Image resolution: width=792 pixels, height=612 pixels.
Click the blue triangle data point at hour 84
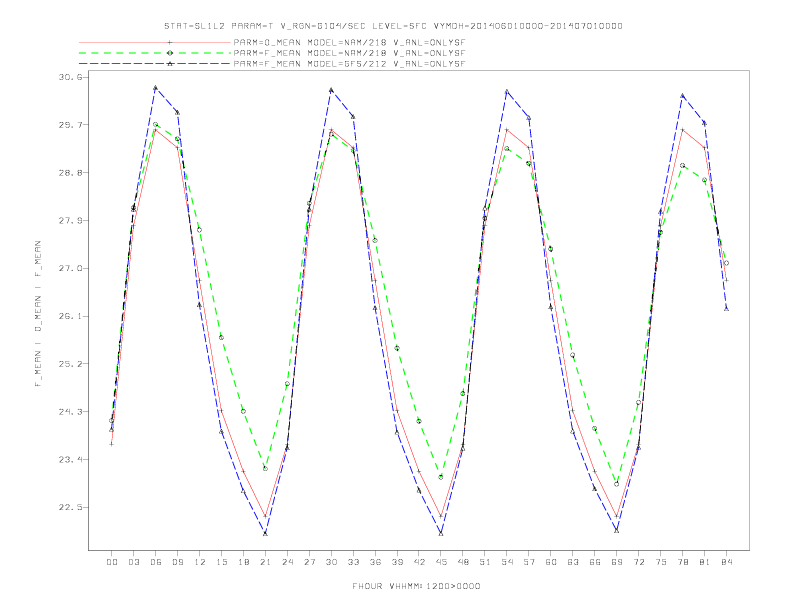click(726, 309)
